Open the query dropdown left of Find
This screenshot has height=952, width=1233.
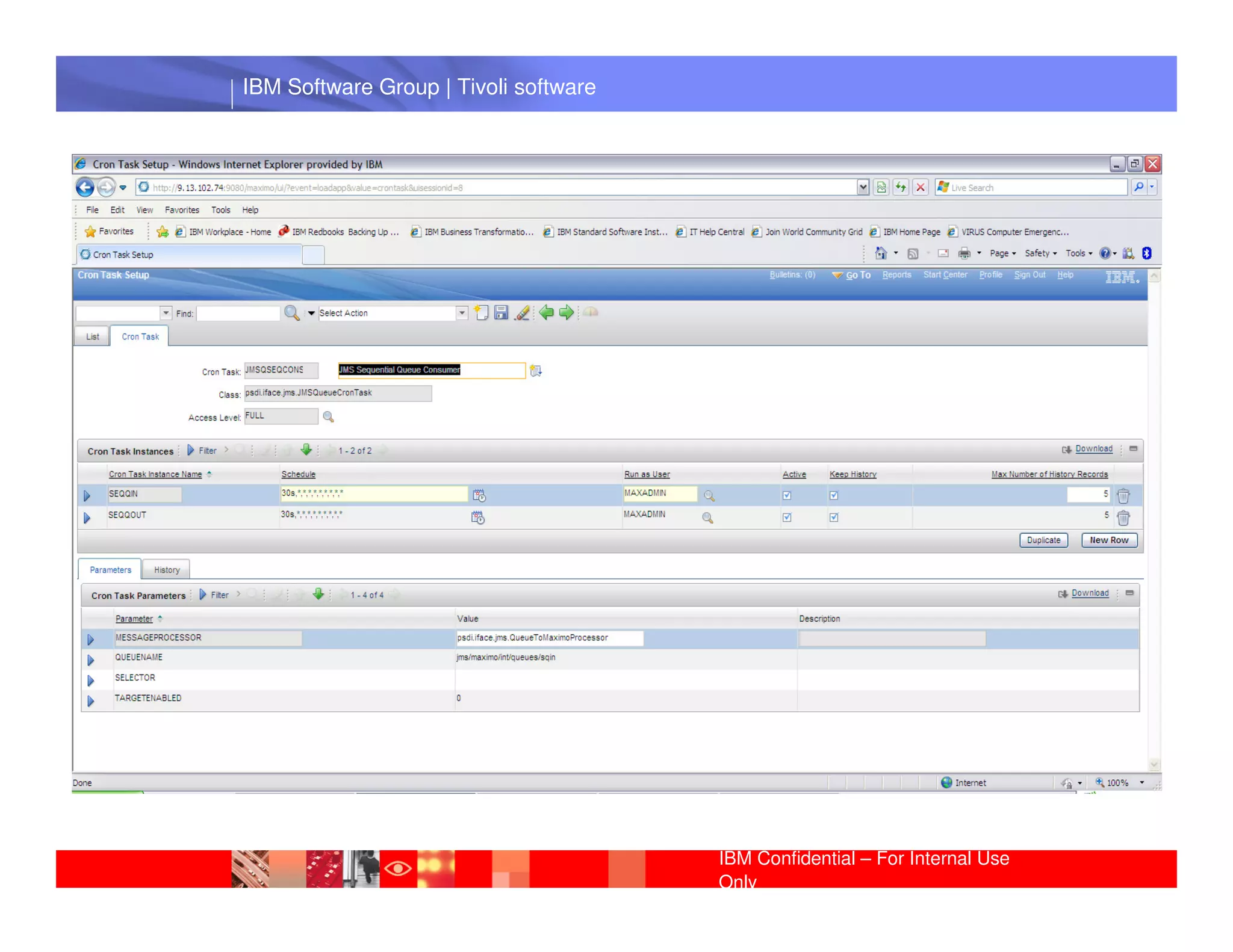(166, 313)
